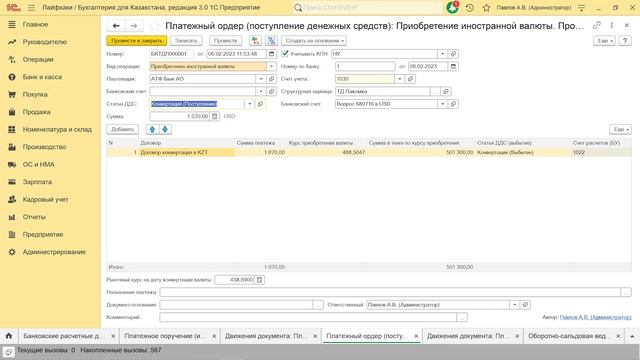Toggle the Учитывать КПН checkbox
Screen dimensions: 640x360
tap(285, 53)
